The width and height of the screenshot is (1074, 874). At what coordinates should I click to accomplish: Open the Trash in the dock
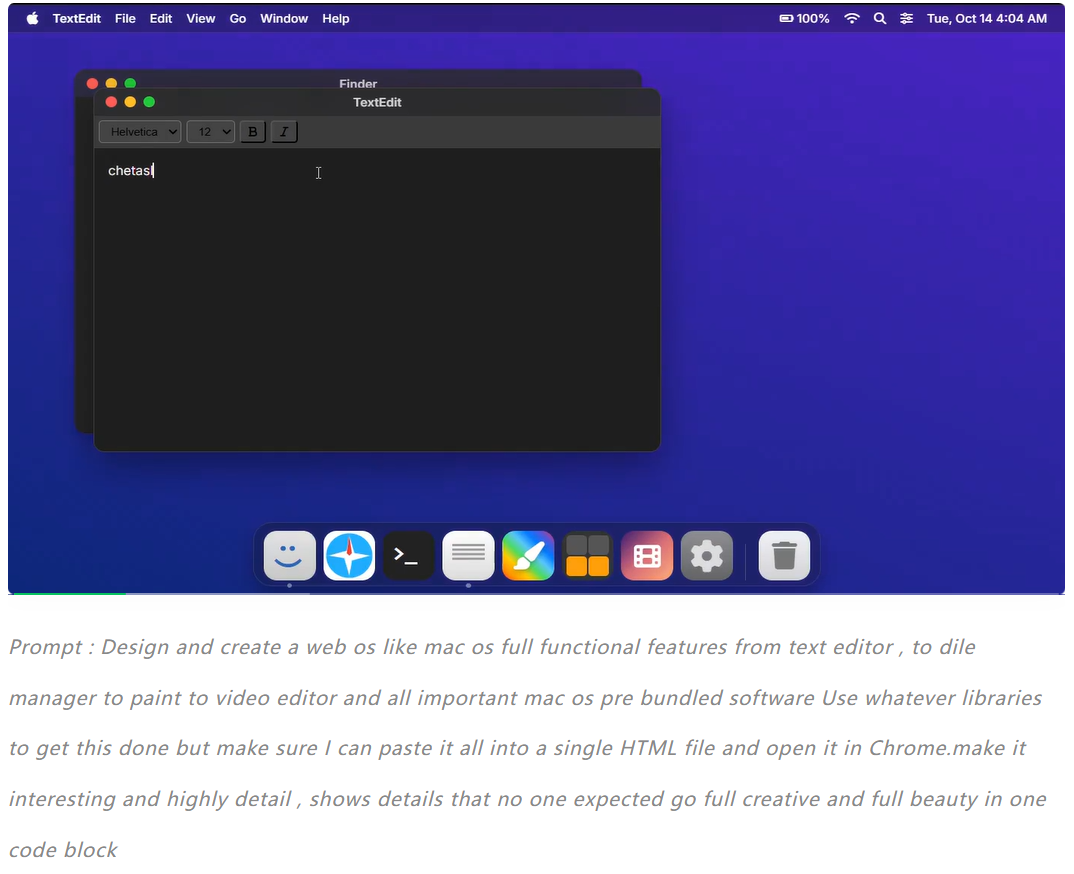[784, 556]
